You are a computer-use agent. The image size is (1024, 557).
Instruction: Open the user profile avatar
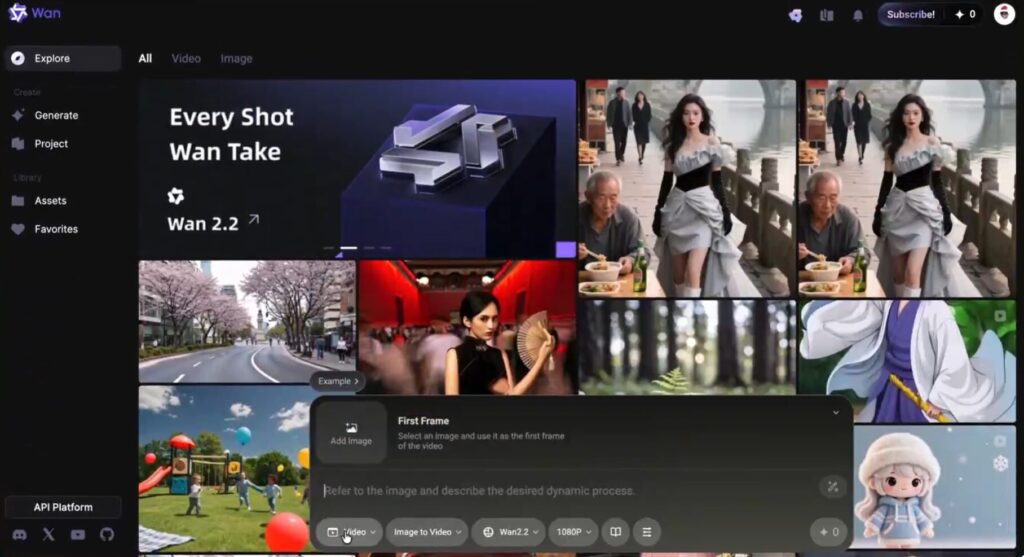pos(1004,14)
